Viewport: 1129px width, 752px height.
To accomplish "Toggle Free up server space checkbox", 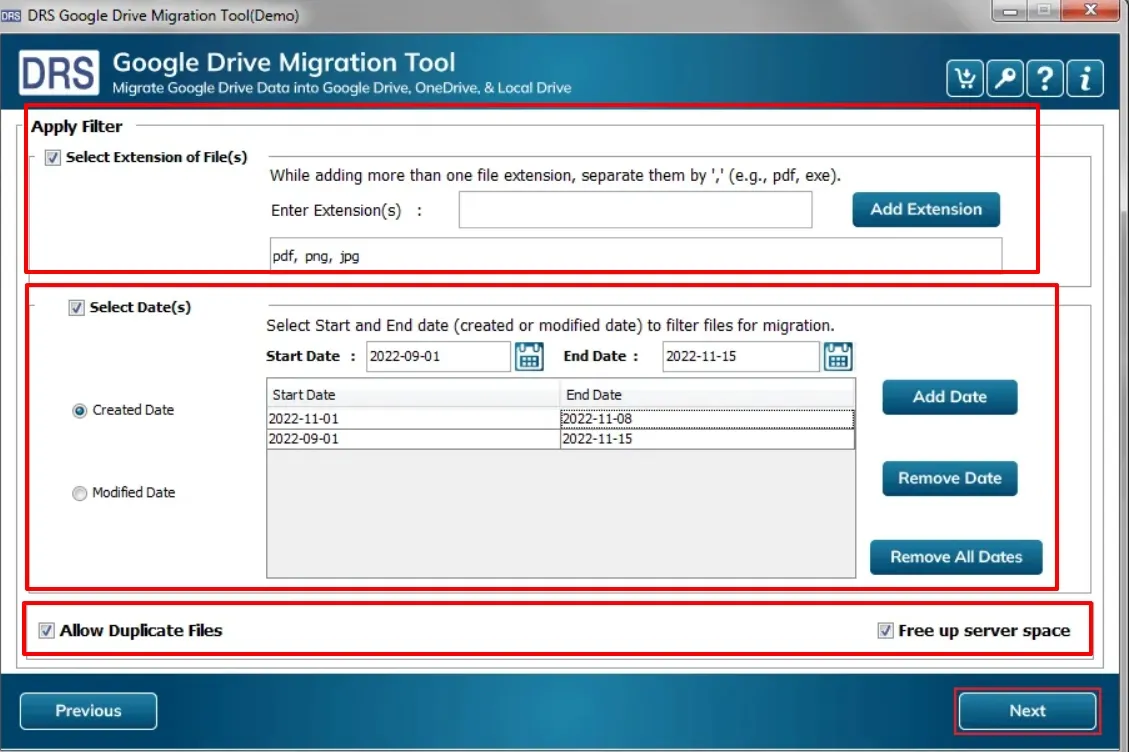I will click(x=885, y=631).
